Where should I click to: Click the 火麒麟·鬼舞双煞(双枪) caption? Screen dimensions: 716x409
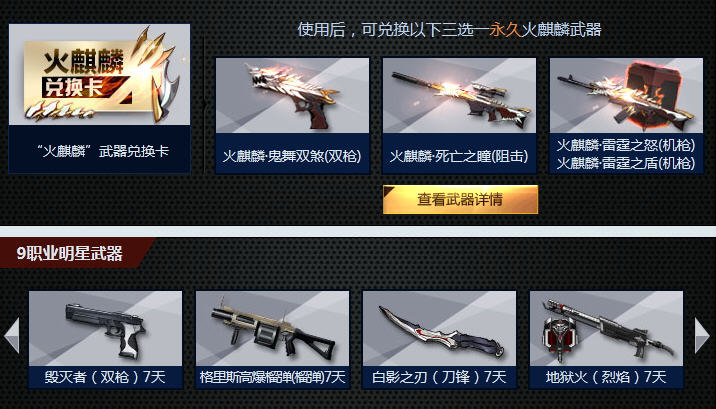(x=292, y=156)
